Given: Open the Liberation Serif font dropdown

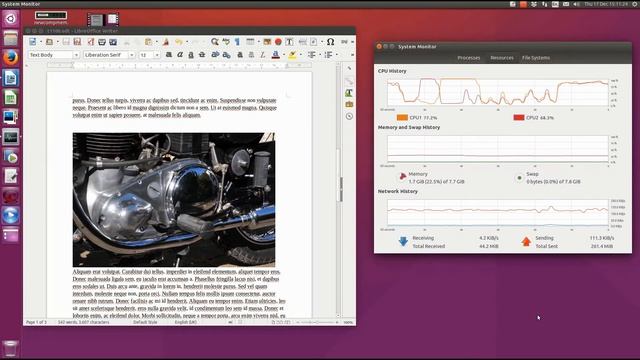Looking at the screenshot, I should click(x=131, y=55).
